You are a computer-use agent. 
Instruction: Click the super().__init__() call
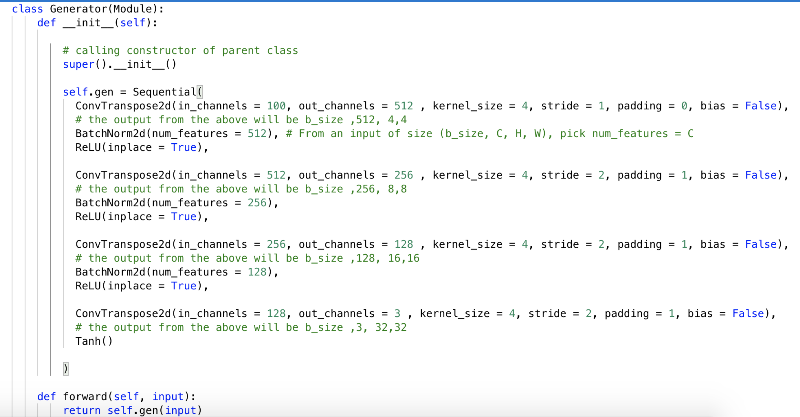pyautogui.click(x=119, y=64)
